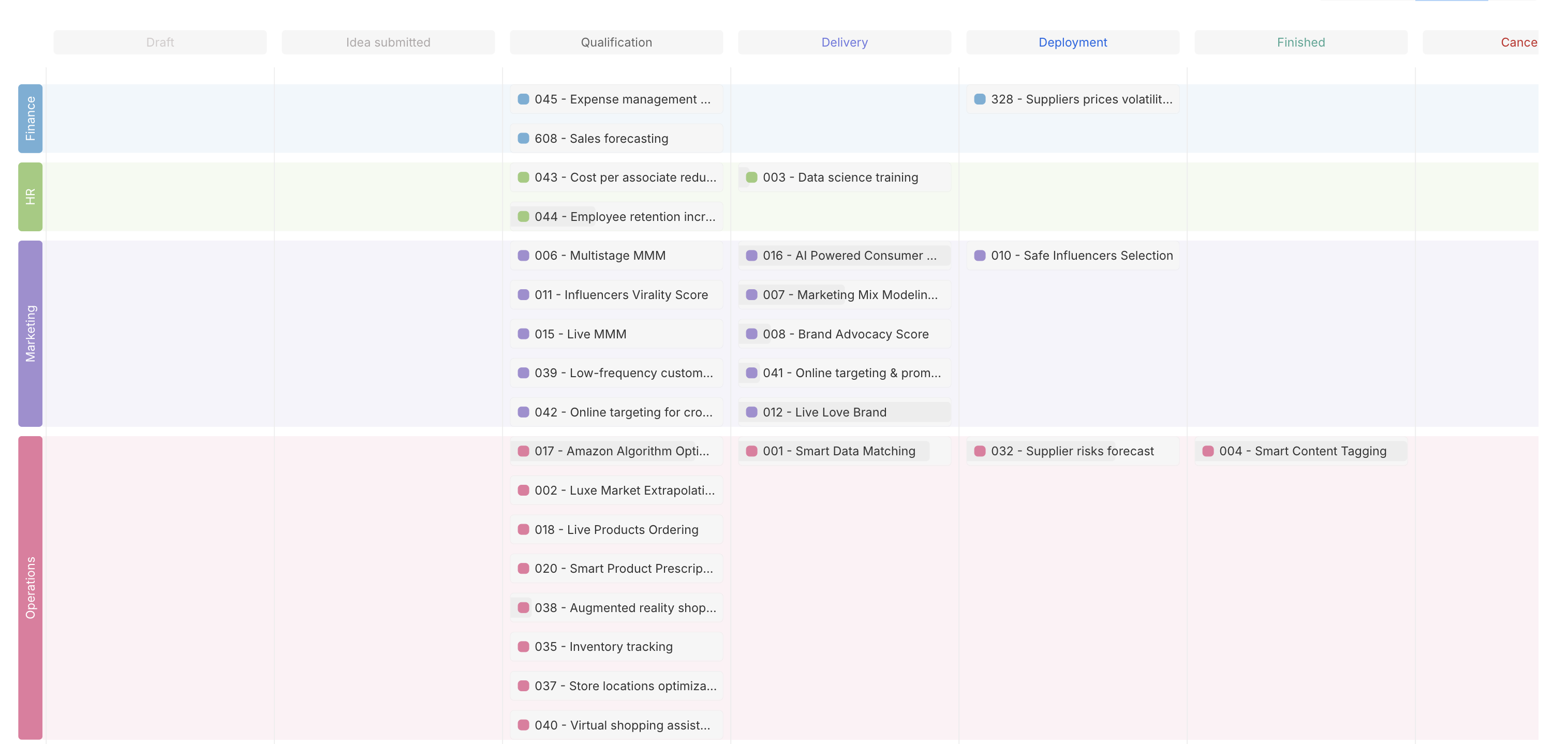Collapse the Idea submitted column

[x=388, y=42]
